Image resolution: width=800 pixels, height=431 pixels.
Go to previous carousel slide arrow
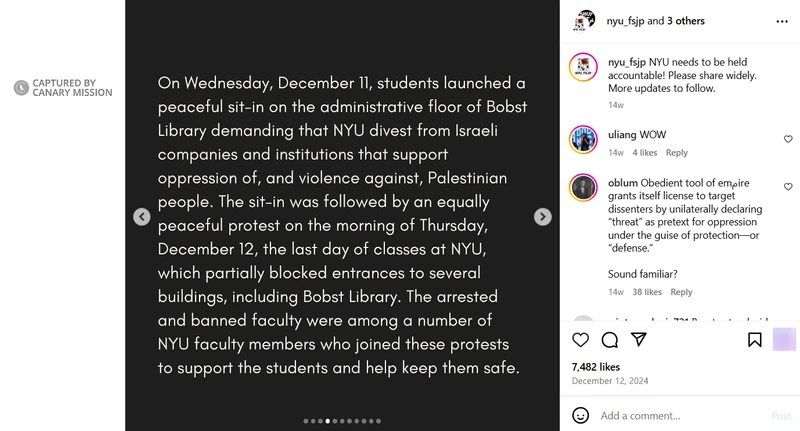pyautogui.click(x=142, y=216)
